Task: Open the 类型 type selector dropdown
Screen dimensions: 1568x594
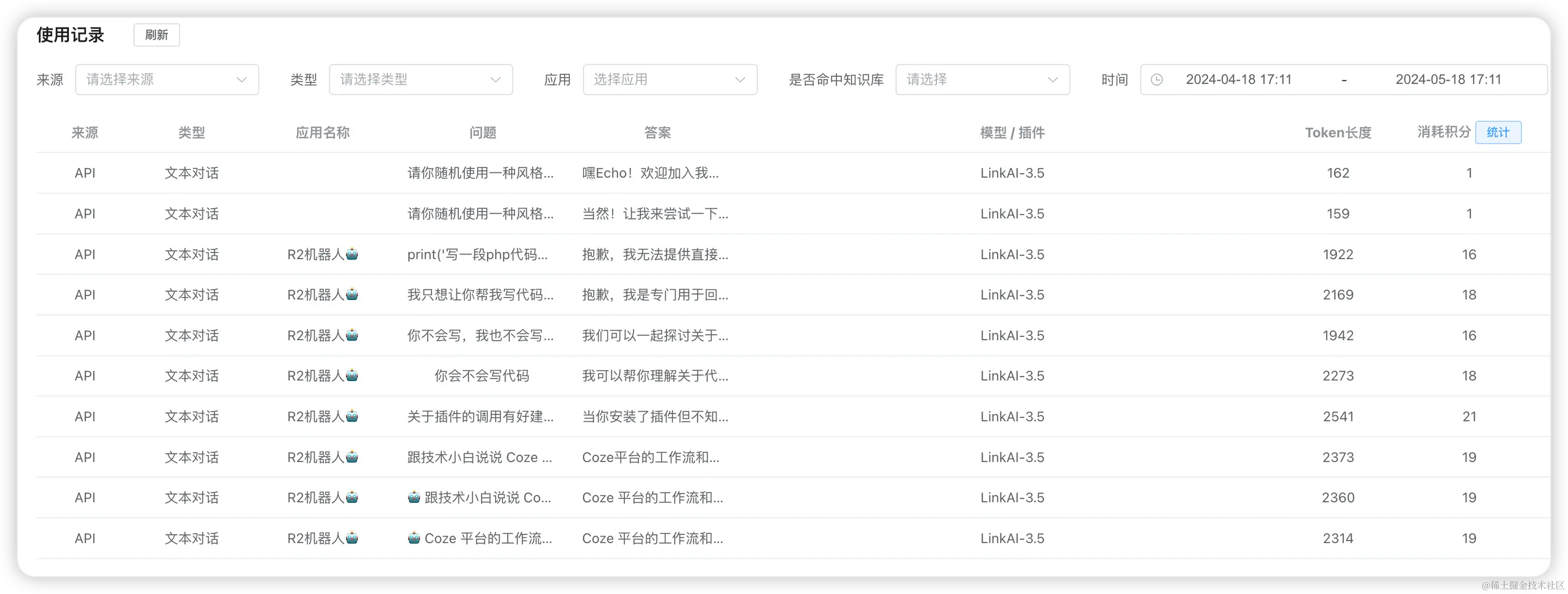Action: tap(421, 80)
